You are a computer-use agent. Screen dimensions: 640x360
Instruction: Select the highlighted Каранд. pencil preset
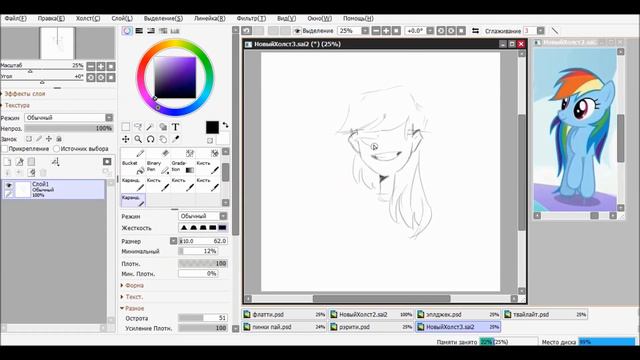pyautogui.click(x=133, y=200)
